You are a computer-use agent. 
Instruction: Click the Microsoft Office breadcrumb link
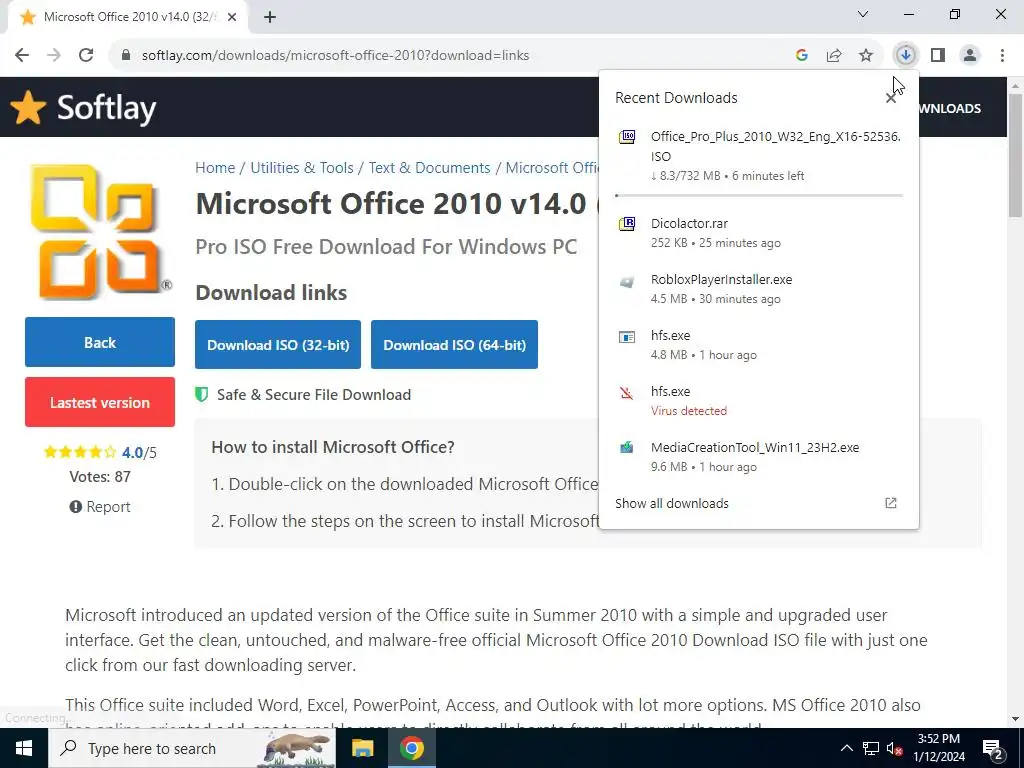click(x=552, y=168)
